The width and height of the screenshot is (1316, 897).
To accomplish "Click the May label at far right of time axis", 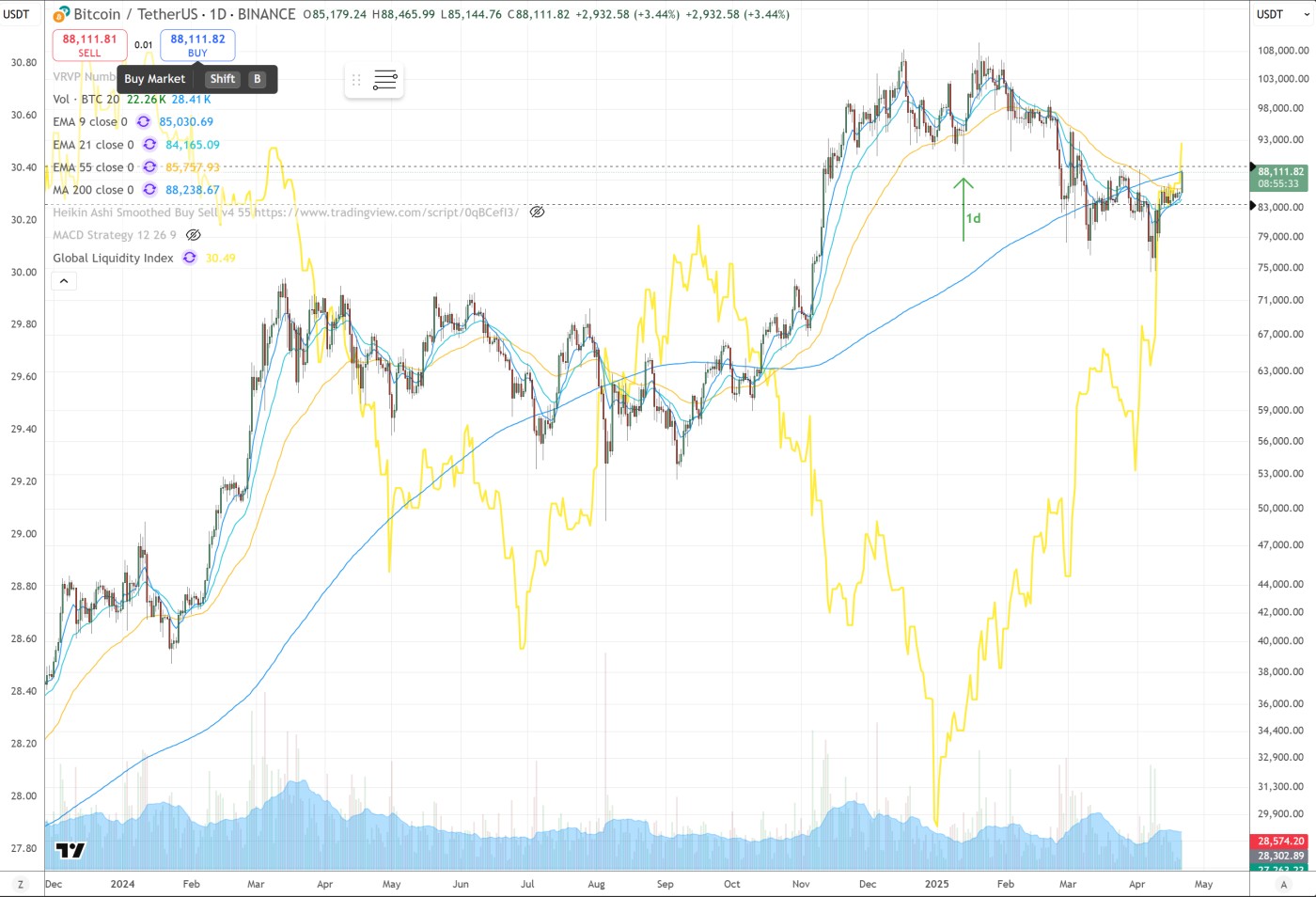I will pos(1204,884).
